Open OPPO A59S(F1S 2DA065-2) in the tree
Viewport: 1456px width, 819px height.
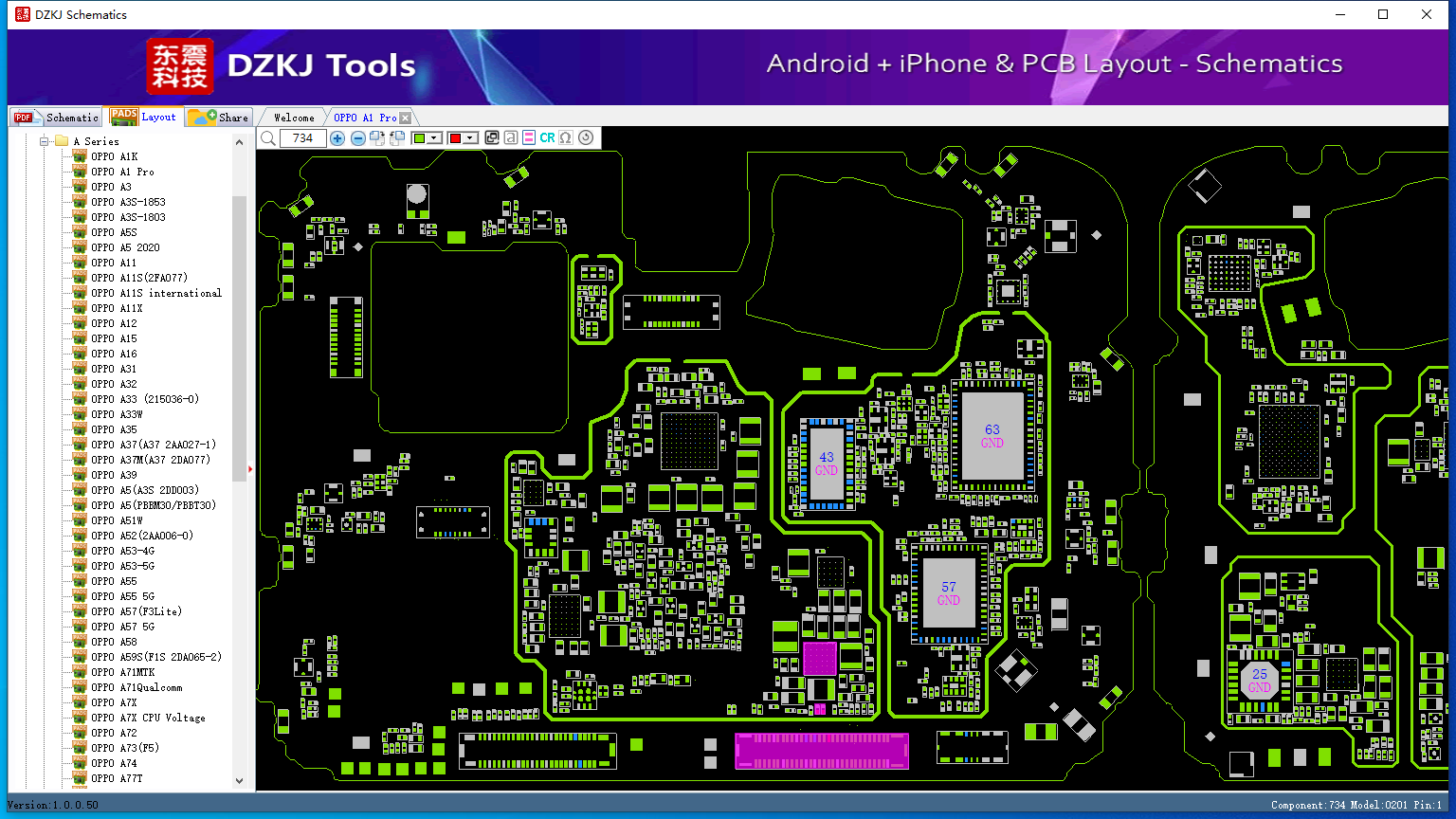pyautogui.click(x=156, y=657)
